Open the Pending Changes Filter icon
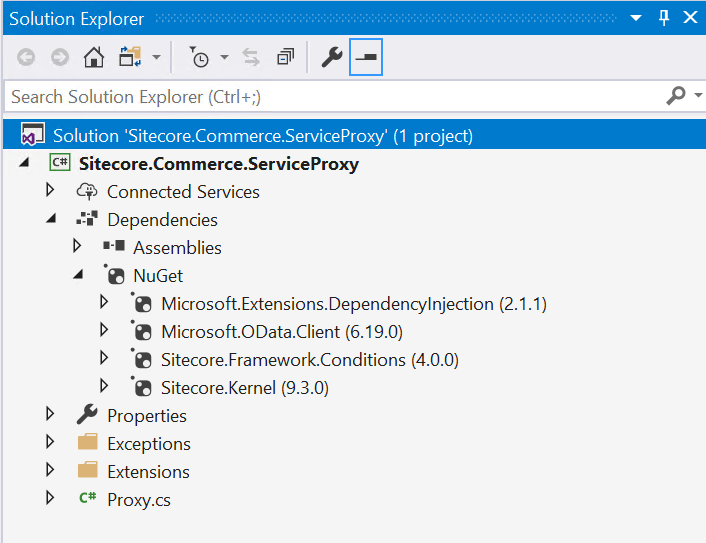The image size is (706, 543). (199, 57)
